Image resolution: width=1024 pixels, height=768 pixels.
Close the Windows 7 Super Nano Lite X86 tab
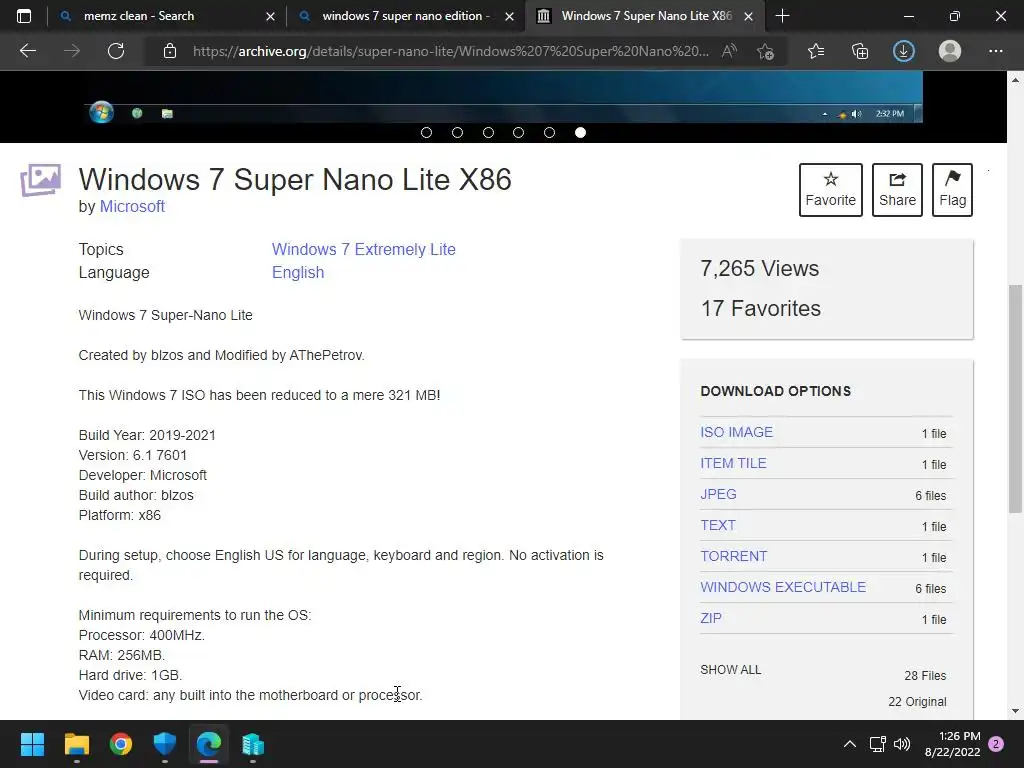(x=749, y=16)
